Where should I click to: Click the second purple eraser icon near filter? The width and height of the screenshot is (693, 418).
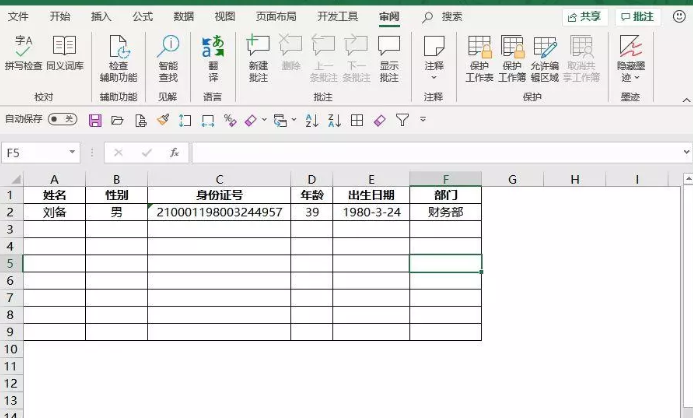point(380,120)
